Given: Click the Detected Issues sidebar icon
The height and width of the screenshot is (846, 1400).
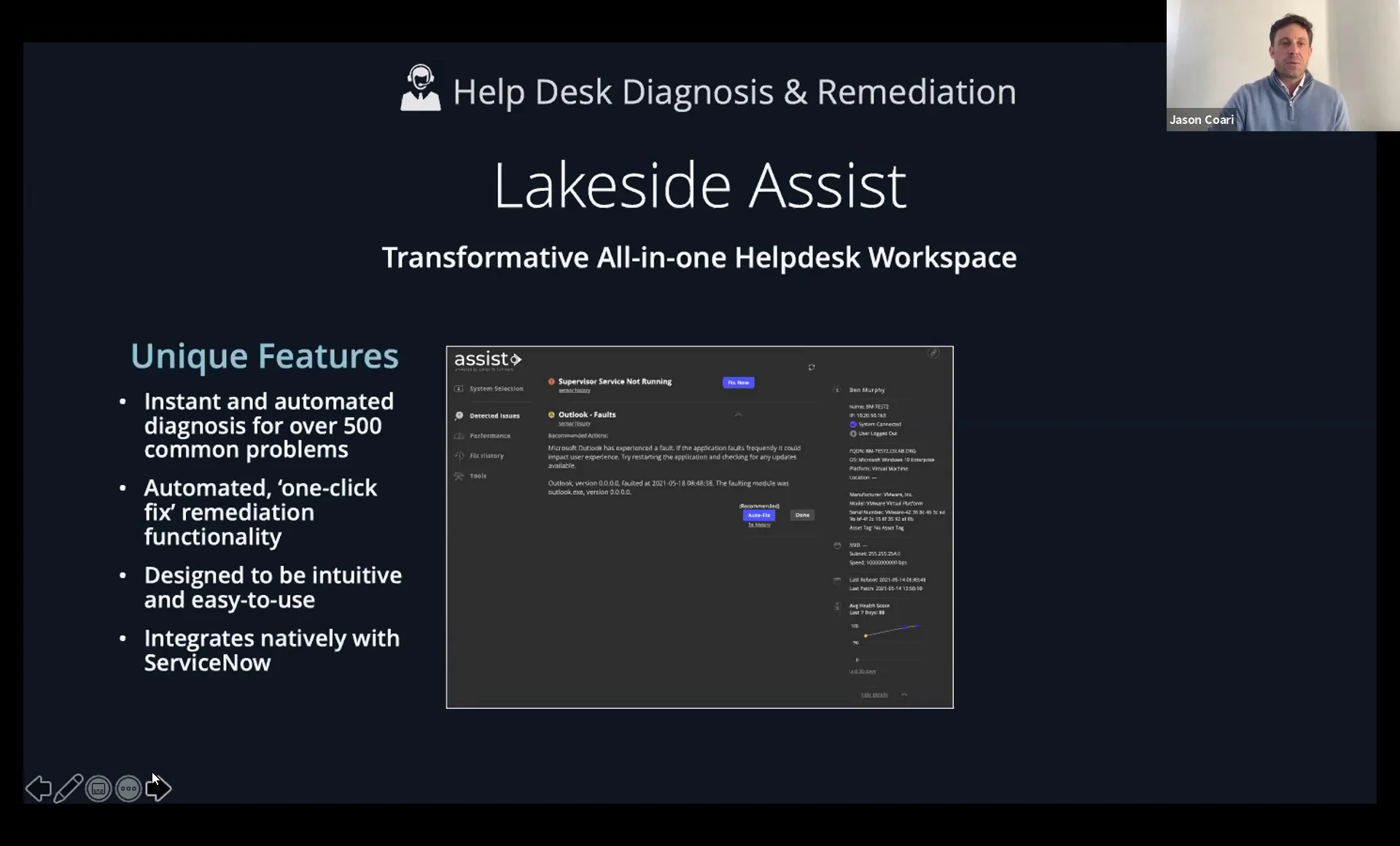Looking at the screenshot, I should pyautogui.click(x=459, y=416).
